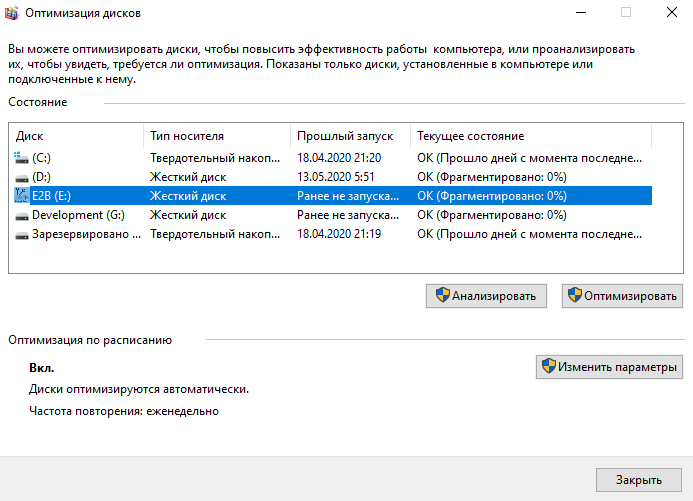This screenshot has height=501, width=693.
Task: Select the (C:) drive icon
Action: (x=21, y=158)
